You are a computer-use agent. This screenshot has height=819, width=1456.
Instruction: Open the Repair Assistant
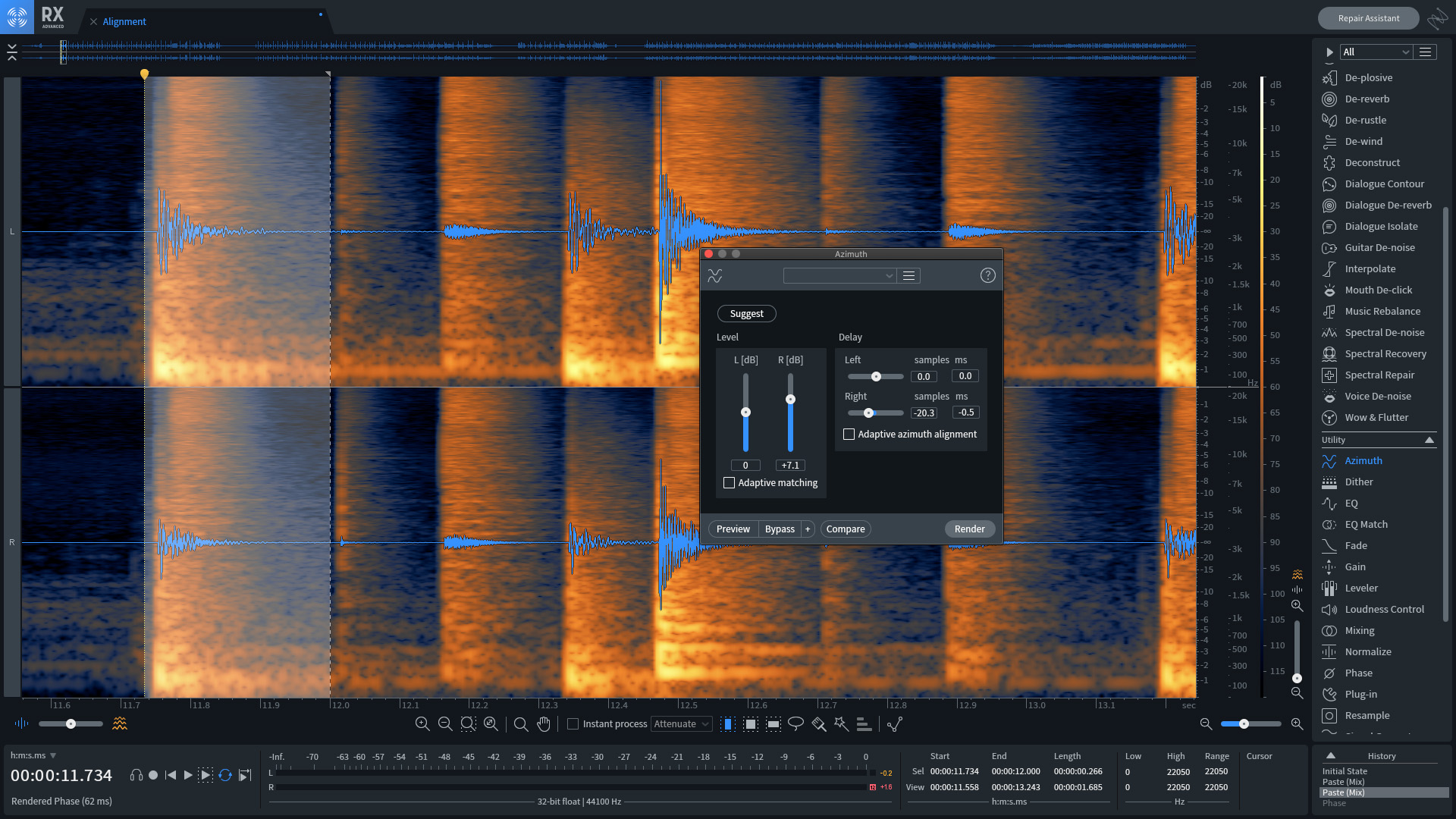(1368, 18)
